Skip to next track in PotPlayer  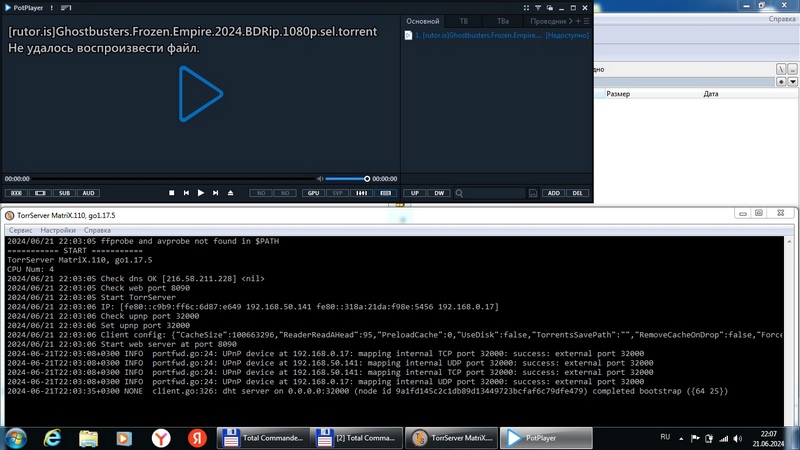click(215, 193)
